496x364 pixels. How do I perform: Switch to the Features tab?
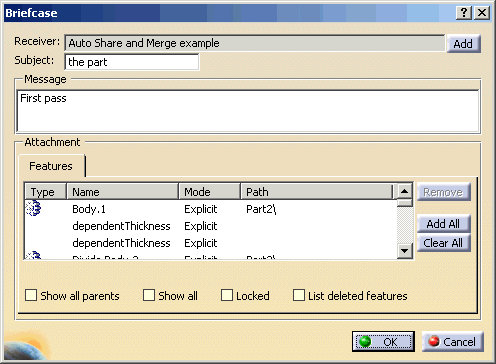tap(51, 166)
